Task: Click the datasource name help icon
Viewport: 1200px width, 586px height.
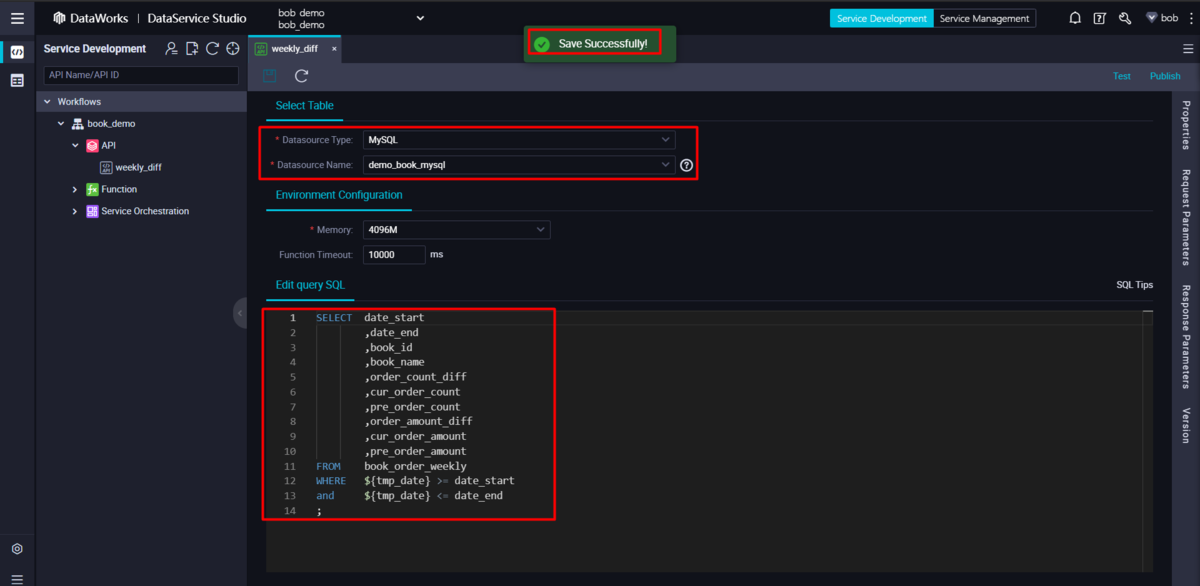Action: (x=686, y=165)
